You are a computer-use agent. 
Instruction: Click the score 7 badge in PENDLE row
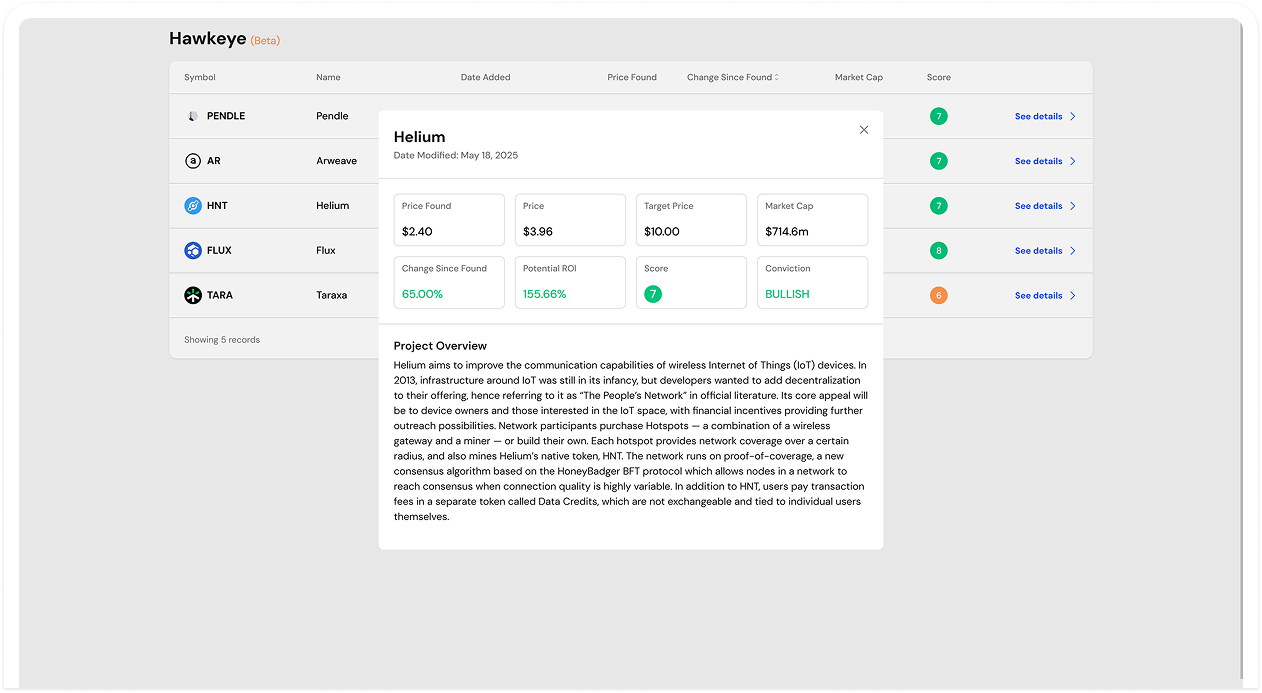point(938,116)
